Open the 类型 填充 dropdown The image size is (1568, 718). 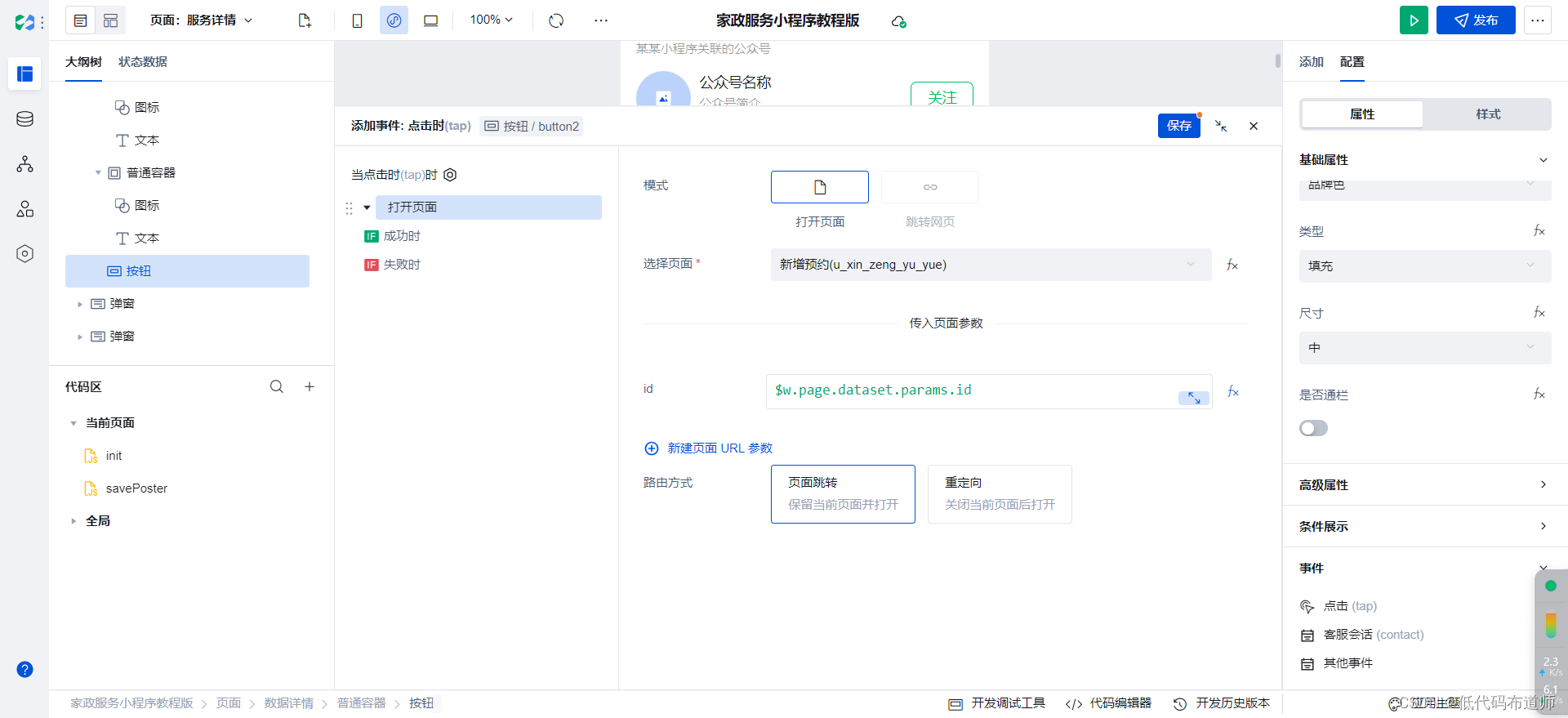click(x=1425, y=266)
